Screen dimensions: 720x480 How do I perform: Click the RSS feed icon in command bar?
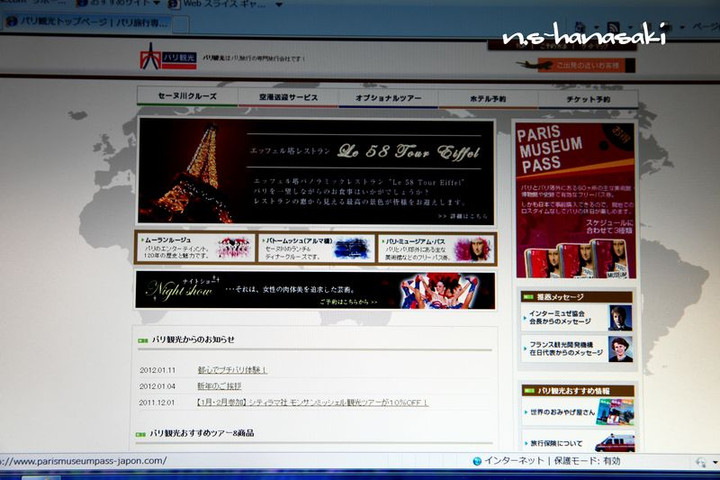(613, 28)
